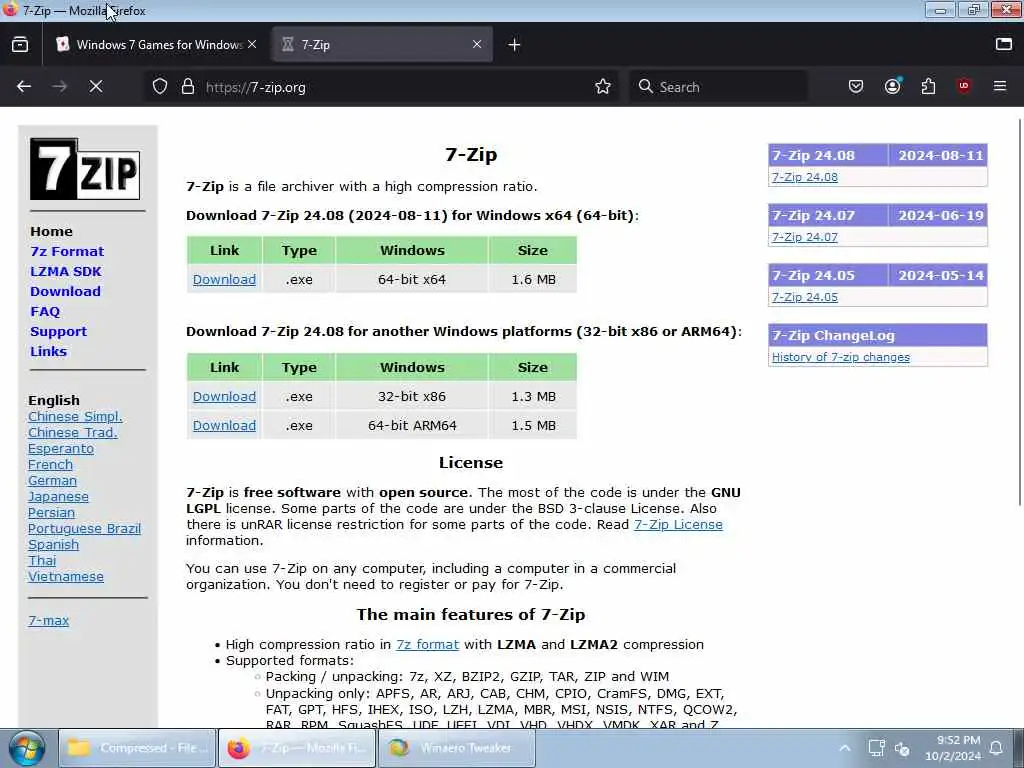Switch language to Vietnamese
The width and height of the screenshot is (1024, 768).
65,577
